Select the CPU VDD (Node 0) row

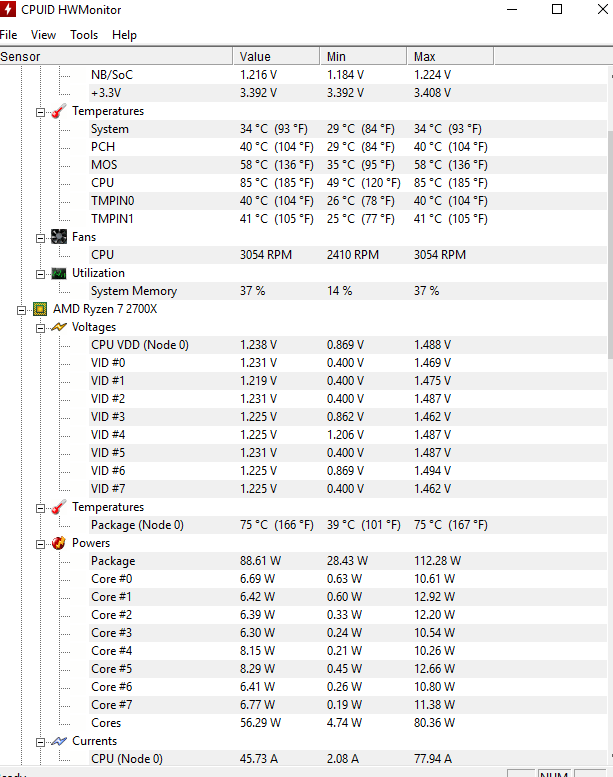[x=140, y=345]
